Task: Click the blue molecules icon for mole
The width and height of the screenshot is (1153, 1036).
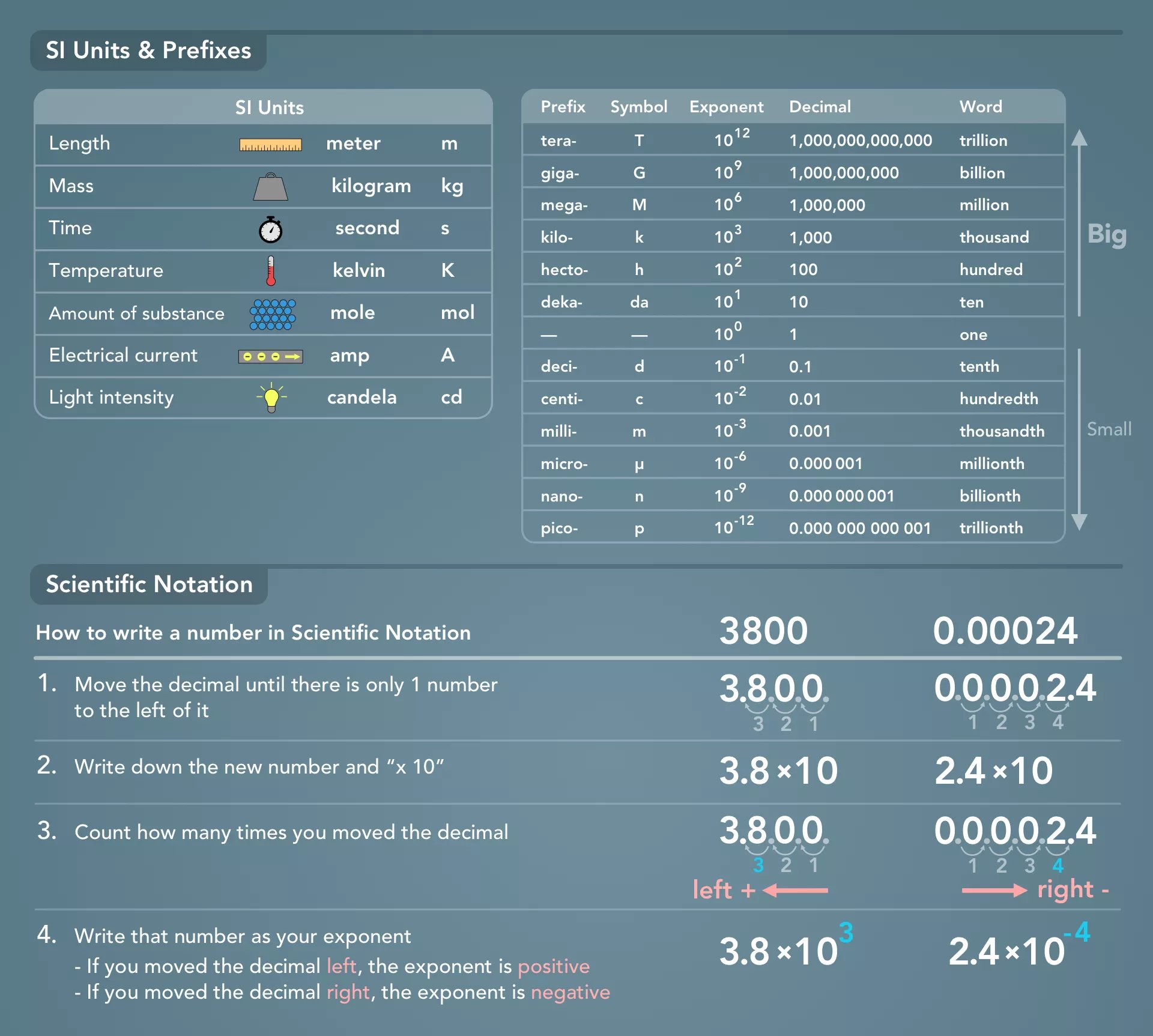Action: point(273,314)
